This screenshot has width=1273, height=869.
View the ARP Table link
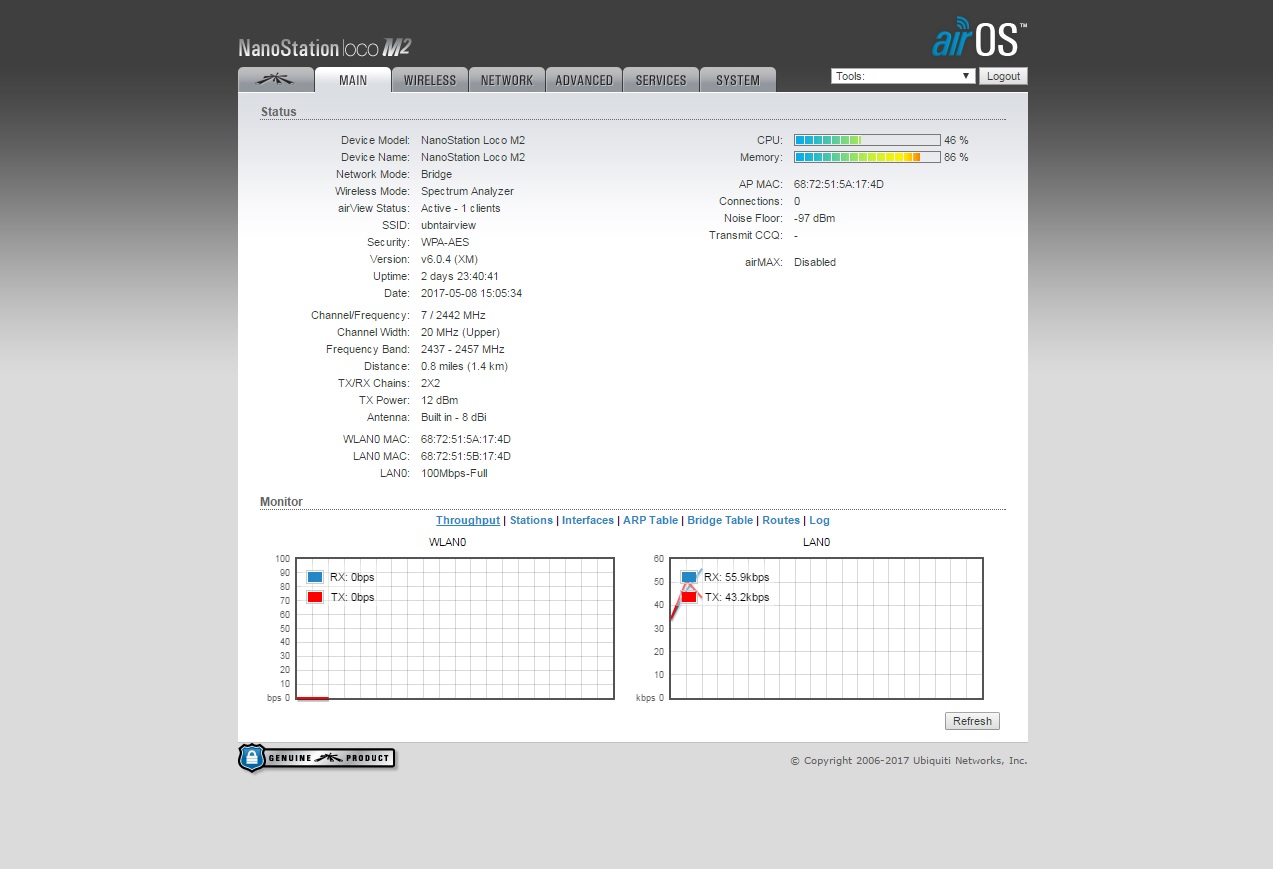click(650, 520)
